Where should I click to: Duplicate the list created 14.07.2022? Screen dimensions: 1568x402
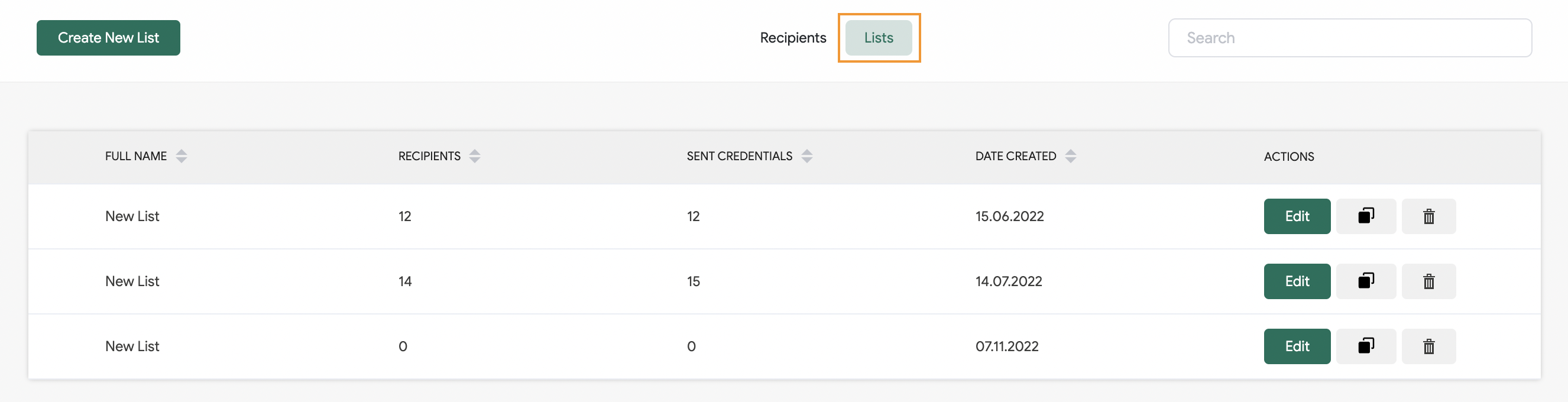tap(1366, 281)
